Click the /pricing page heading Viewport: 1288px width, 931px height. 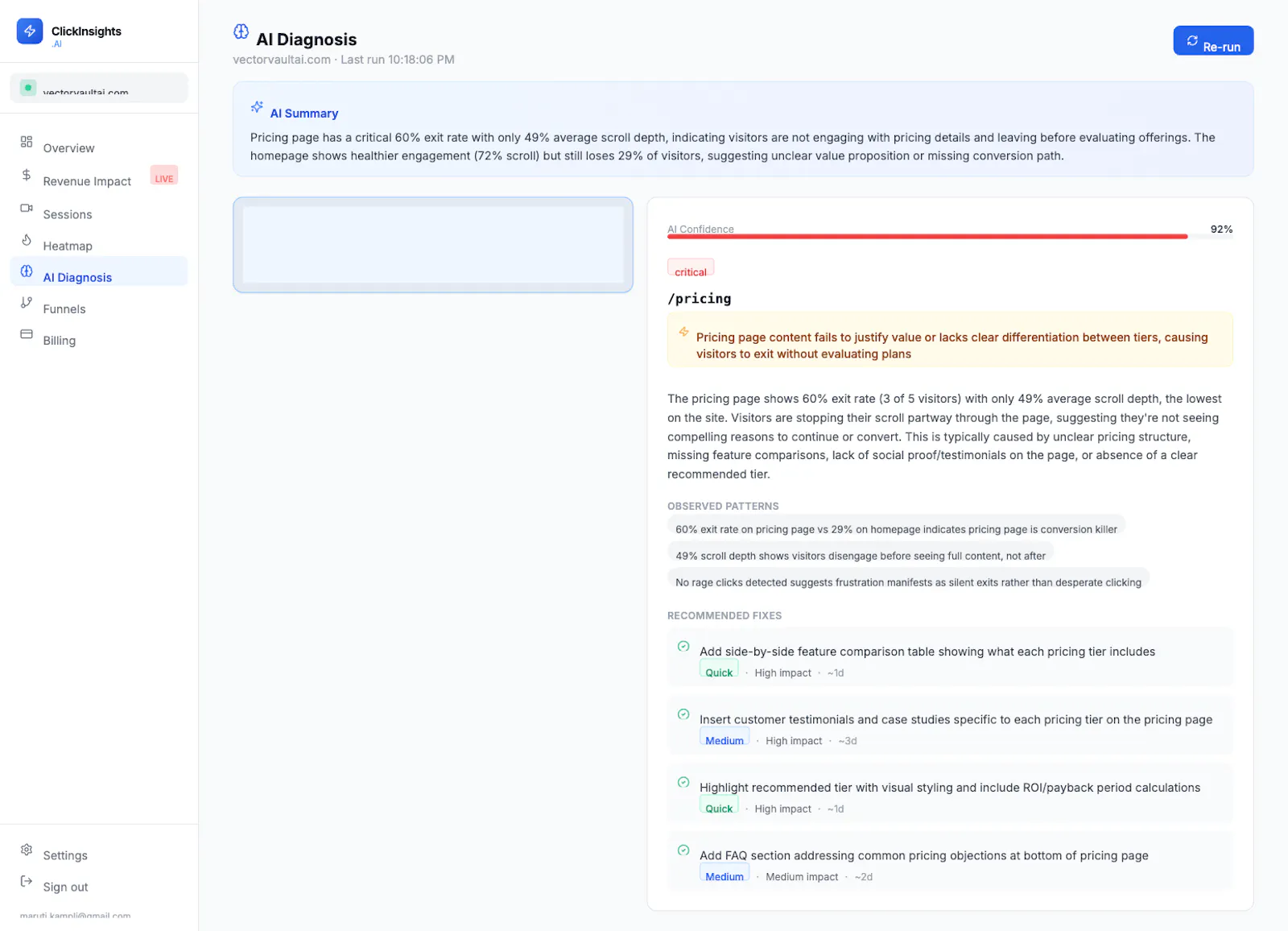(x=700, y=299)
